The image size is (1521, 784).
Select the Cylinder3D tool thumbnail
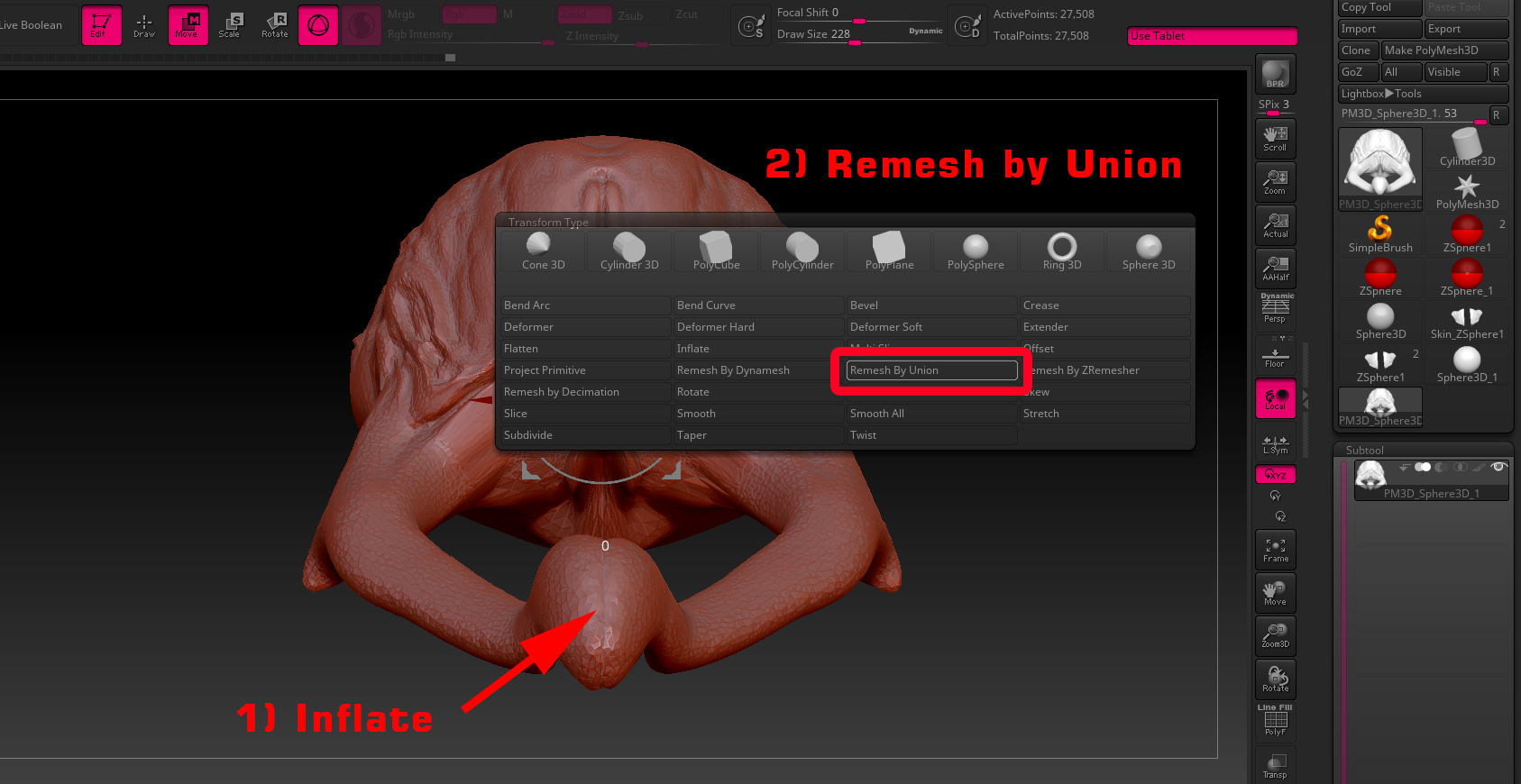pos(1467,147)
